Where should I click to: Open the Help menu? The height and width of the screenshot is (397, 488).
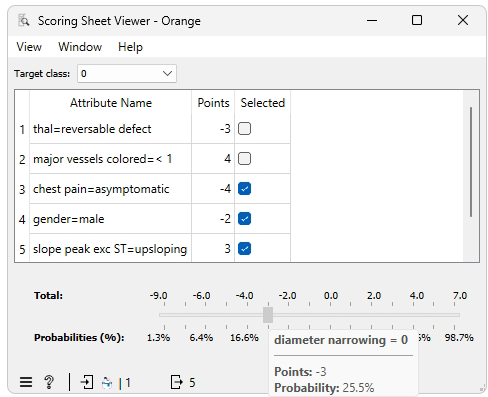tap(130, 47)
